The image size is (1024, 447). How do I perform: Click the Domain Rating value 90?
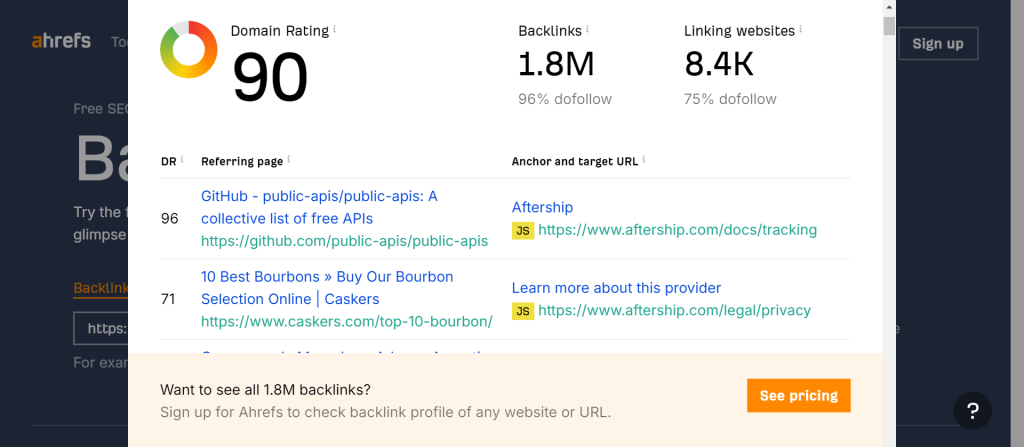click(270, 77)
